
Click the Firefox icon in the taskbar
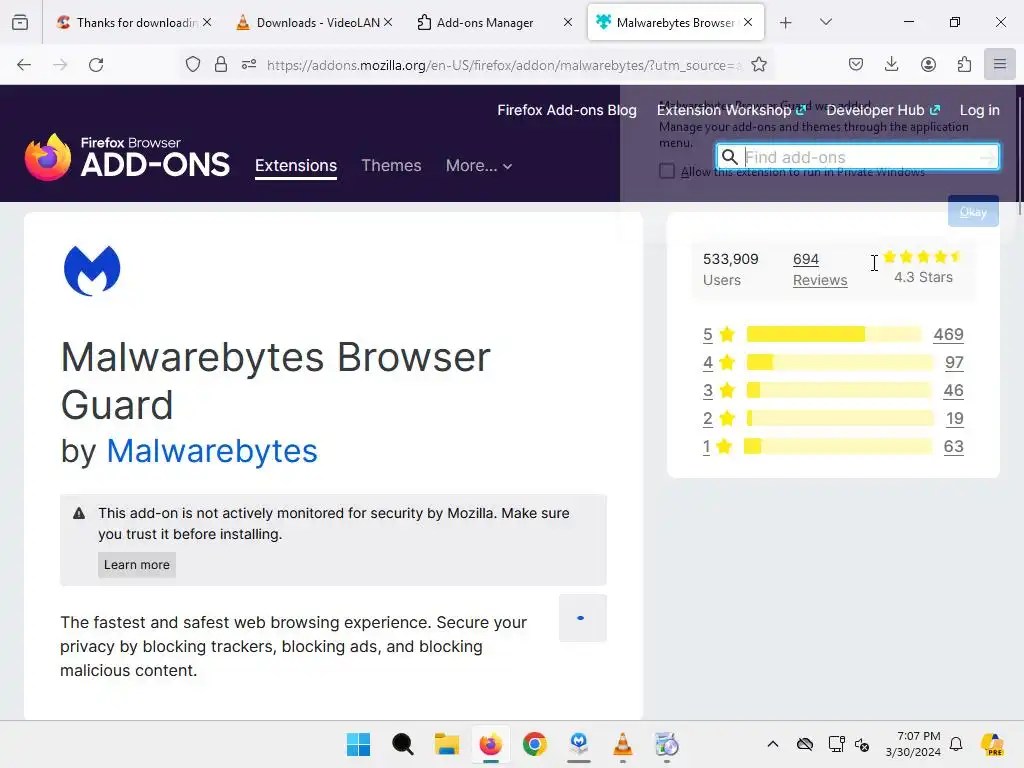[490, 744]
